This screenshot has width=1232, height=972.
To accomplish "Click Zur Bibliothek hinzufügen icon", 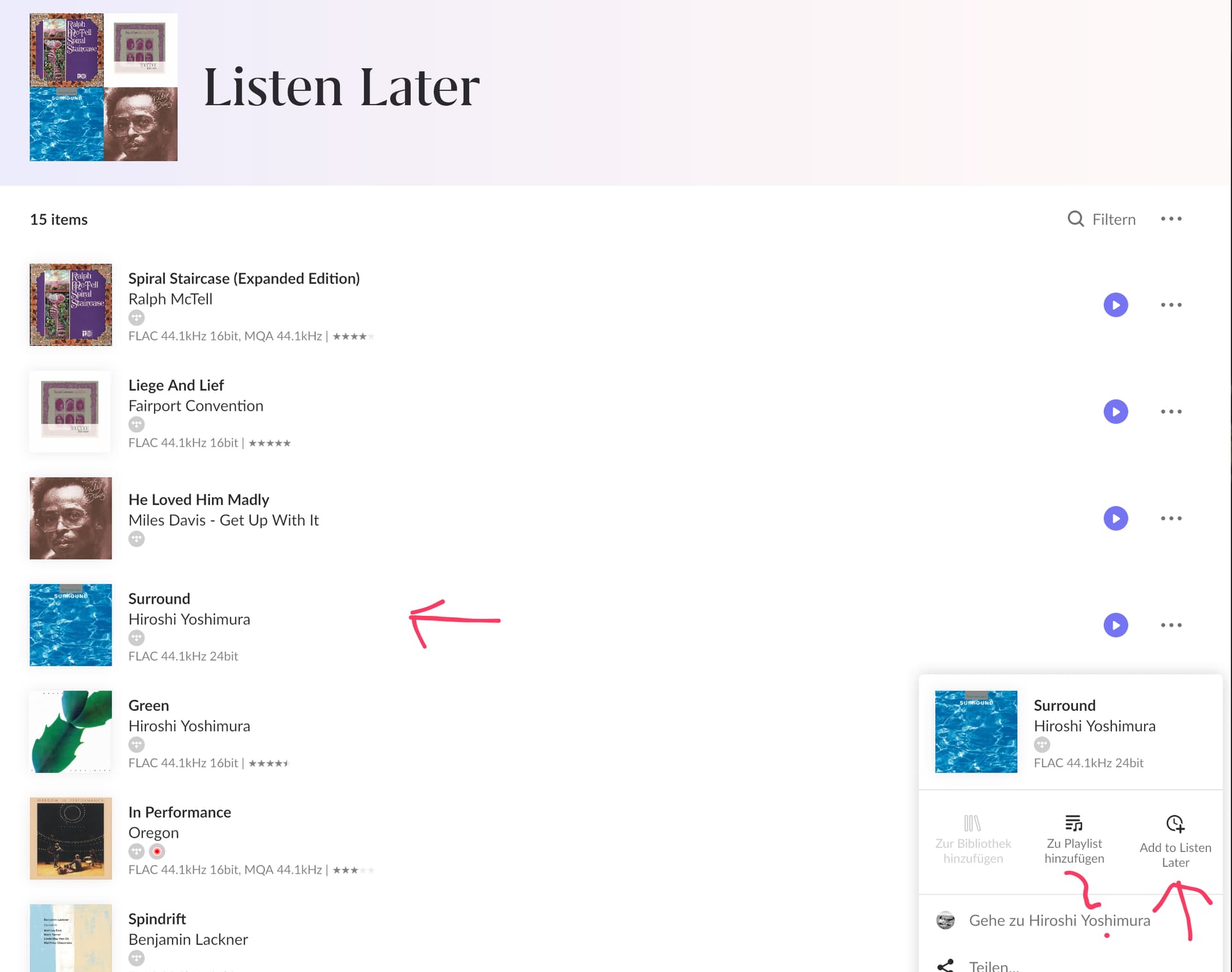I will [972, 823].
